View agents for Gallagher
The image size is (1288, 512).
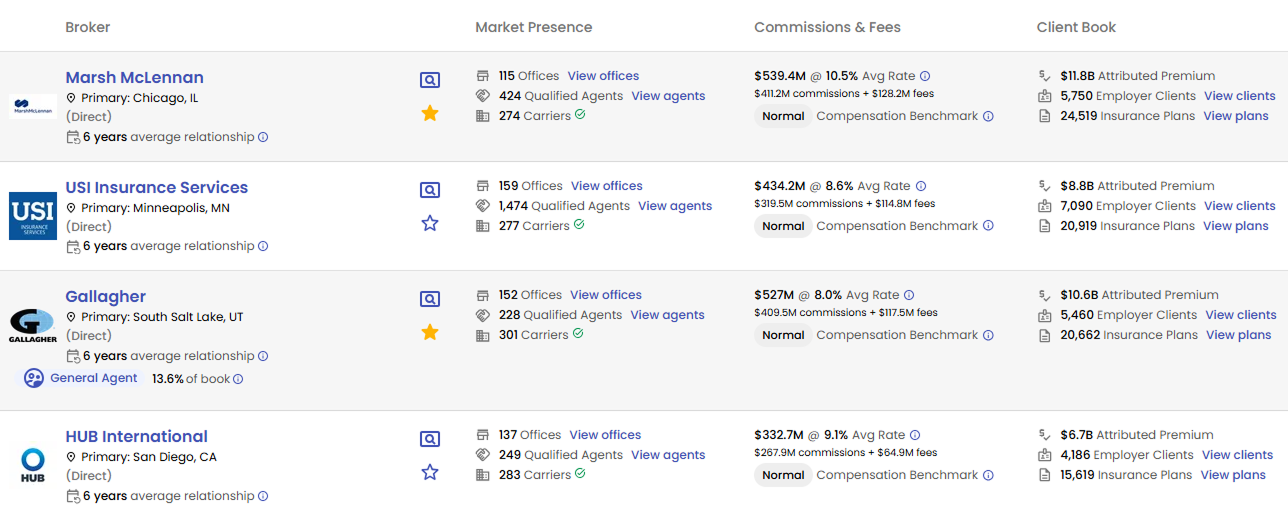(667, 315)
